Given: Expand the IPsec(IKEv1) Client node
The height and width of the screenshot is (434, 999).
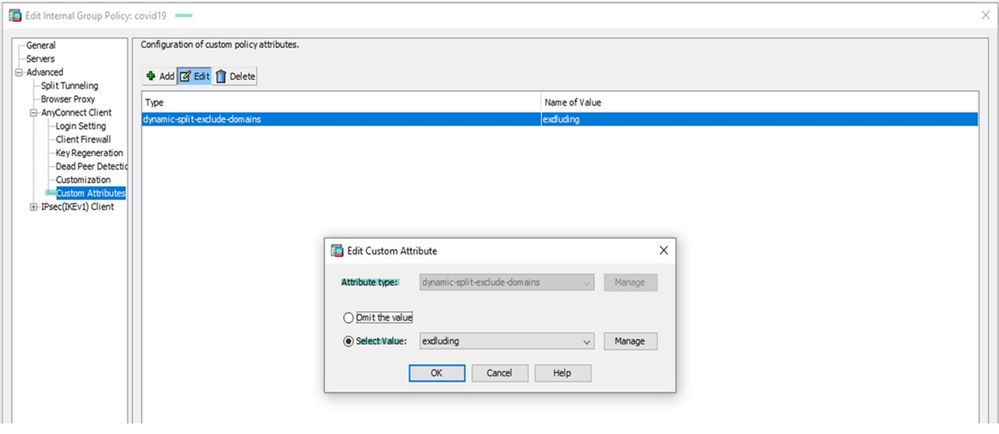Looking at the screenshot, I should pyautogui.click(x=34, y=206).
